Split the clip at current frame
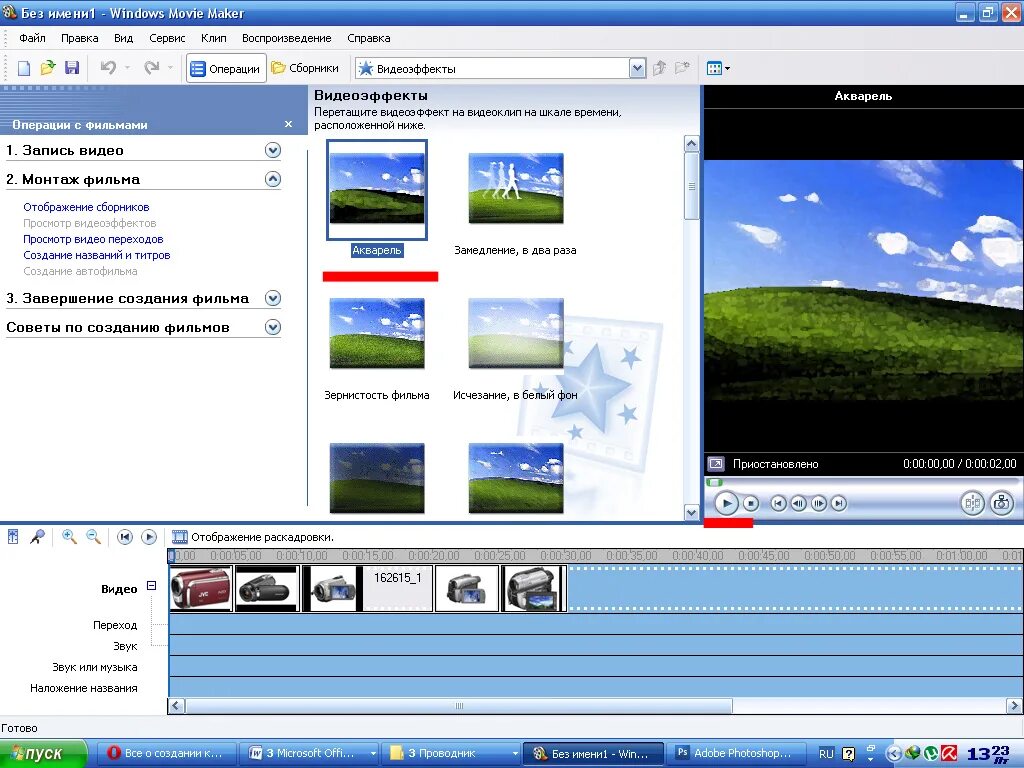1024x768 pixels. coord(972,504)
